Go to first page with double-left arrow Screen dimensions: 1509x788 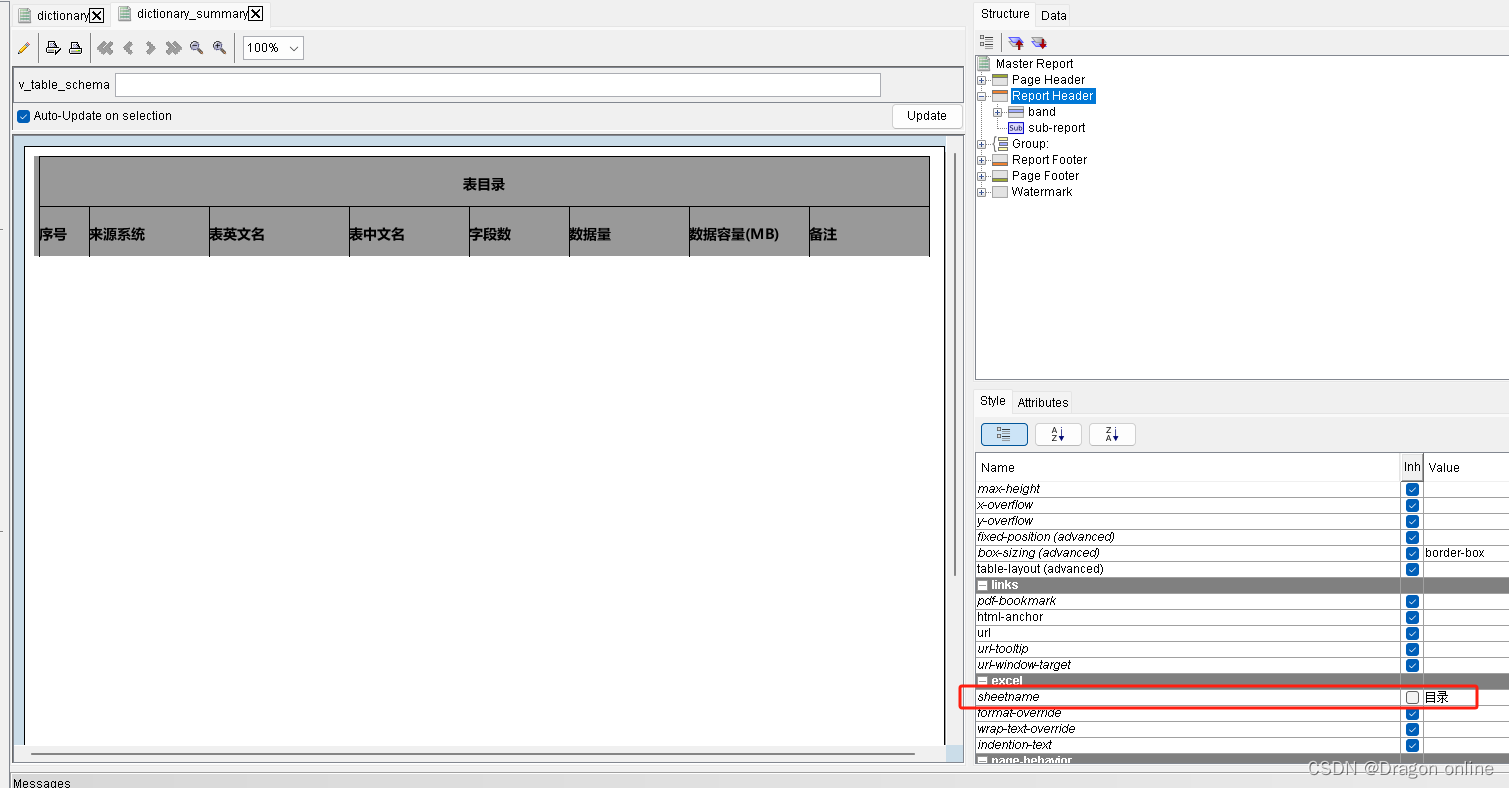(x=105, y=48)
